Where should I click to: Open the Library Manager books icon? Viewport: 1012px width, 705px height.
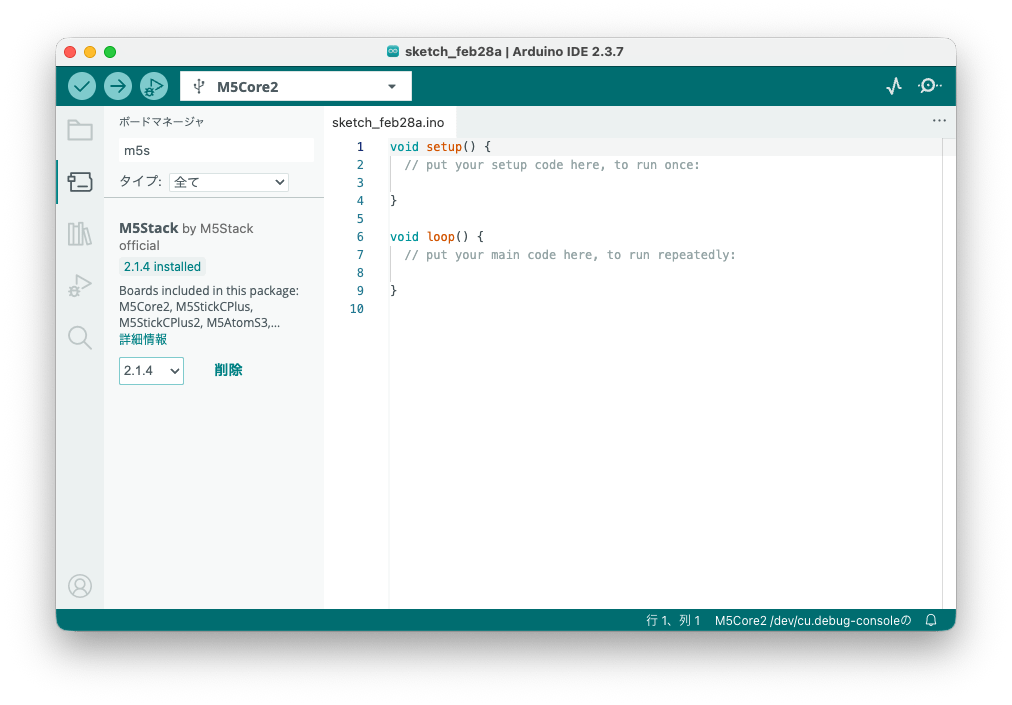pyautogui.click(x=80, y=234)
